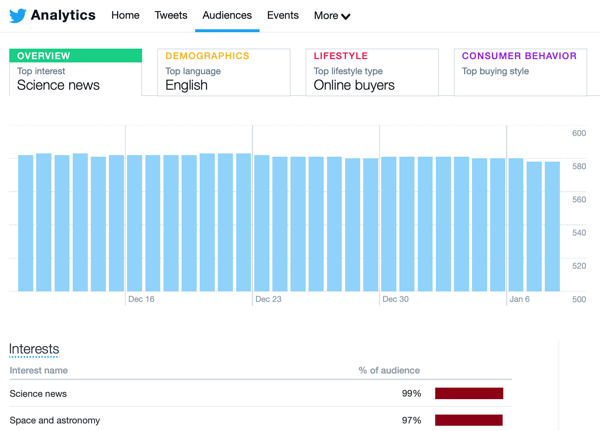The width and height of the screenshot is (600, 431).
Task: Click the Dec 30 date marker
Action: click(x=395, y=299)
